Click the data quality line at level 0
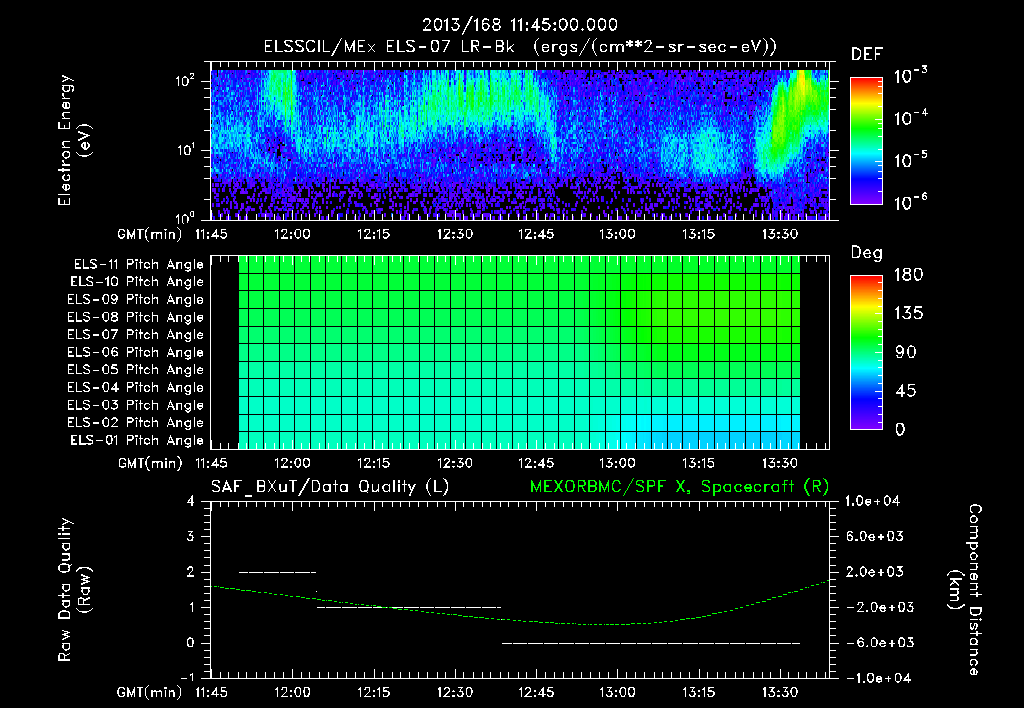Viewport: 1024px width, 708px height. tap(651, 643)
